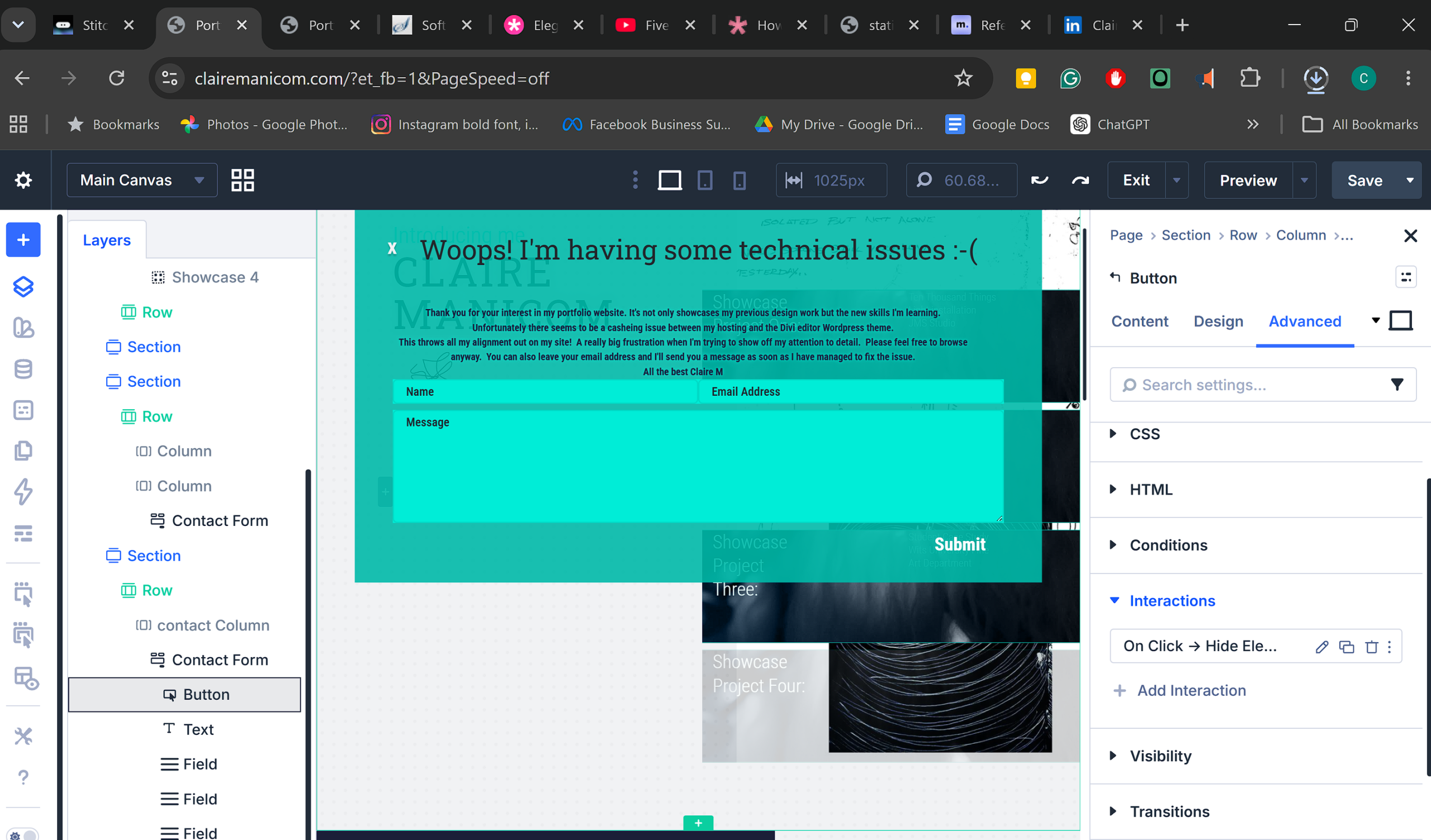The image size is (1431, 840).
Task: Bookmark this page with the star icon
Action: point(963,78)
